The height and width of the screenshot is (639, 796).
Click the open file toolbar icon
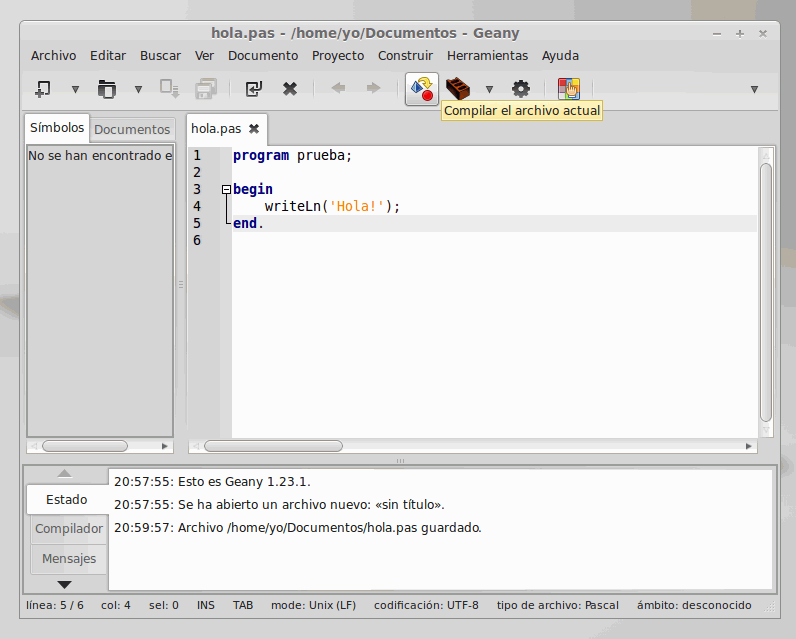click(106, 89)
